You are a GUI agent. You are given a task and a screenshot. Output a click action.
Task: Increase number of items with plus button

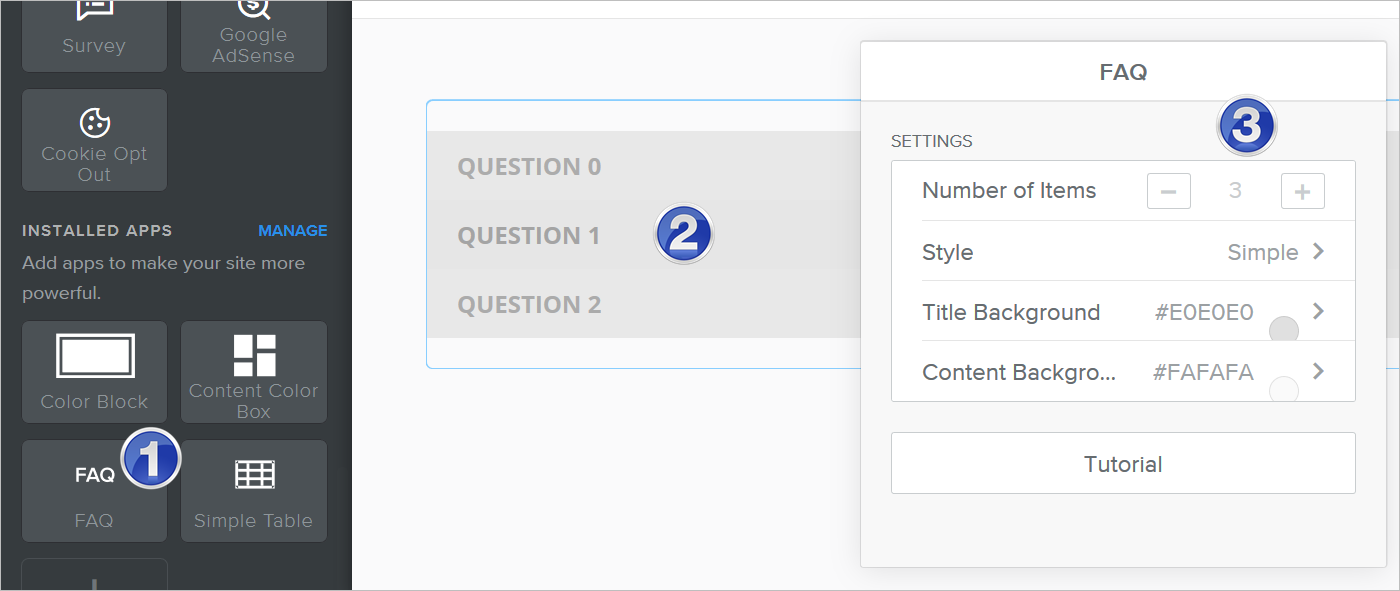[x=1302, y=191]
